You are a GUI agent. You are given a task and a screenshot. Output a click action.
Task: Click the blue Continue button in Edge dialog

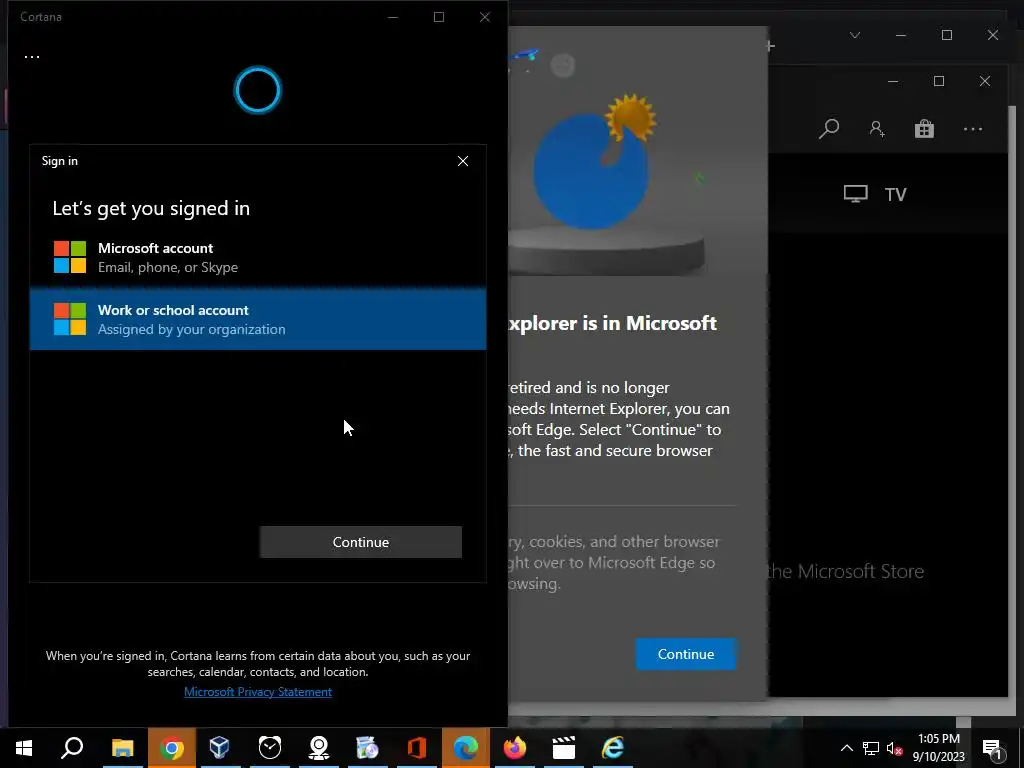[686, 654]
